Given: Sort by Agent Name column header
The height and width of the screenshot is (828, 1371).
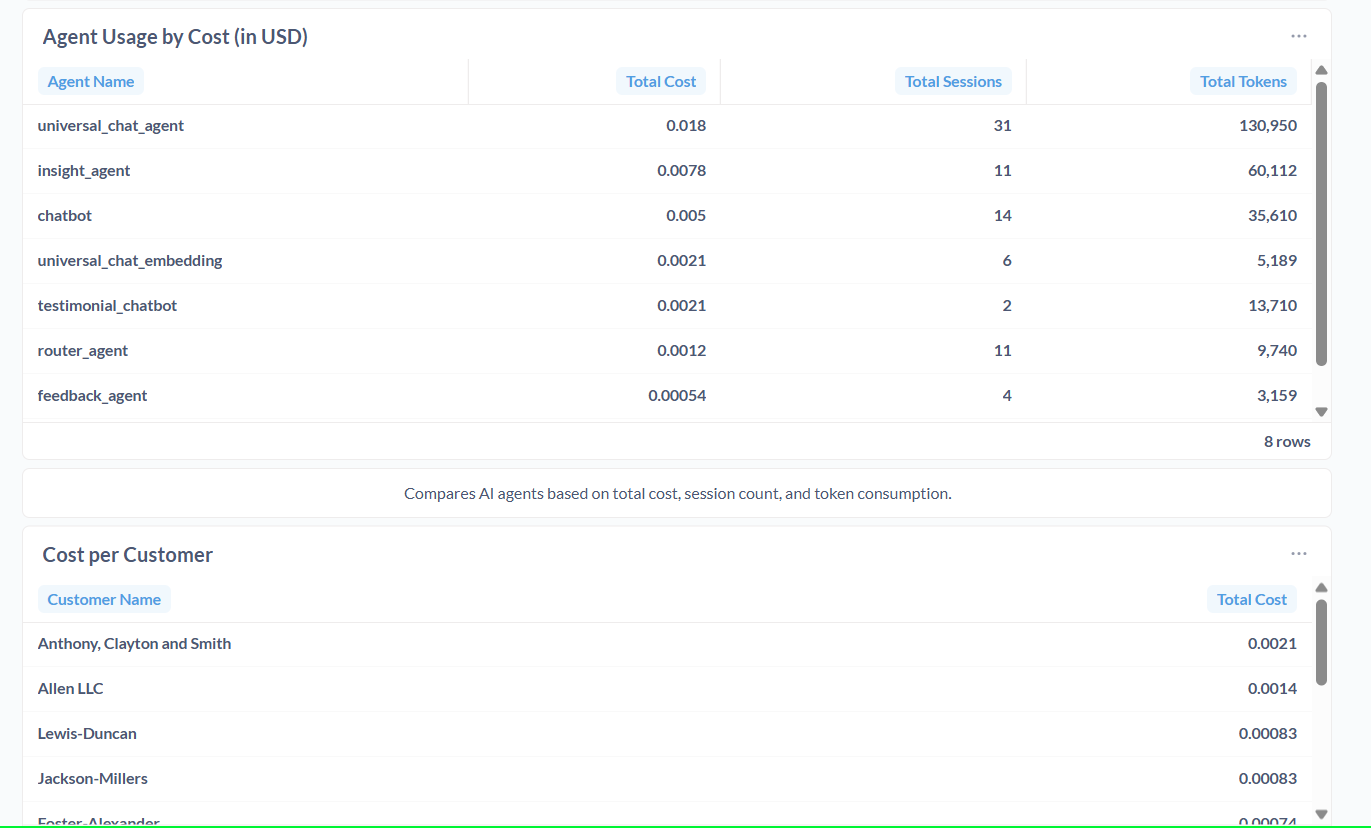Looking at the screenshot, I should click(x=91, y=82).
